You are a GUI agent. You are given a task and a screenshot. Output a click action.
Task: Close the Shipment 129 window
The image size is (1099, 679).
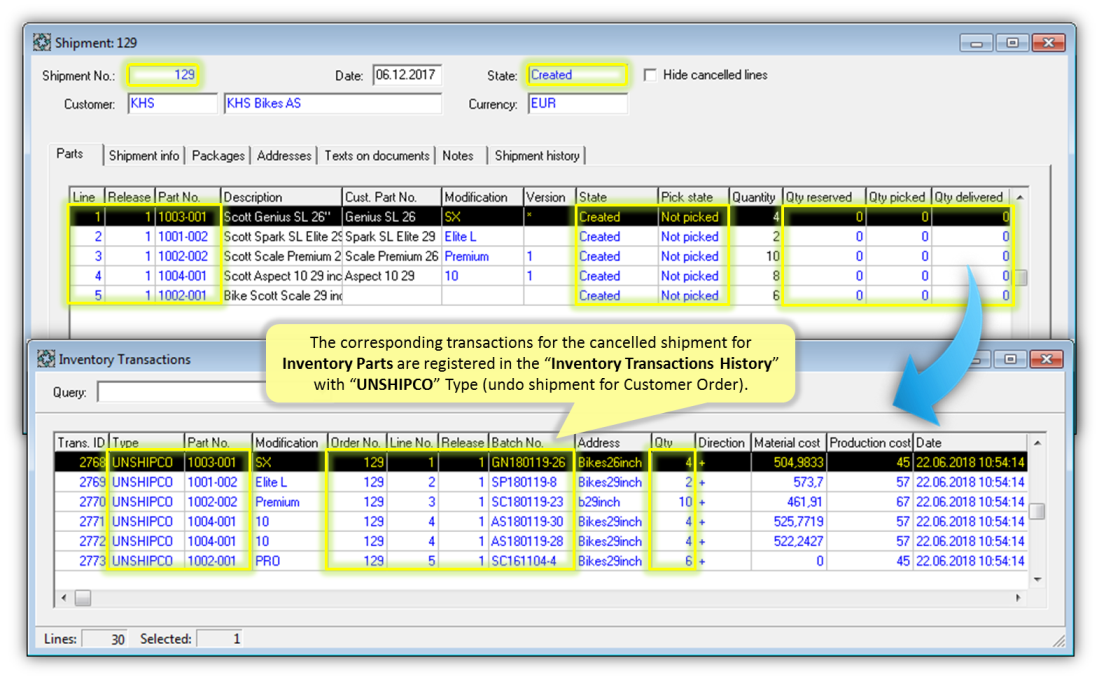[1047, 43]
